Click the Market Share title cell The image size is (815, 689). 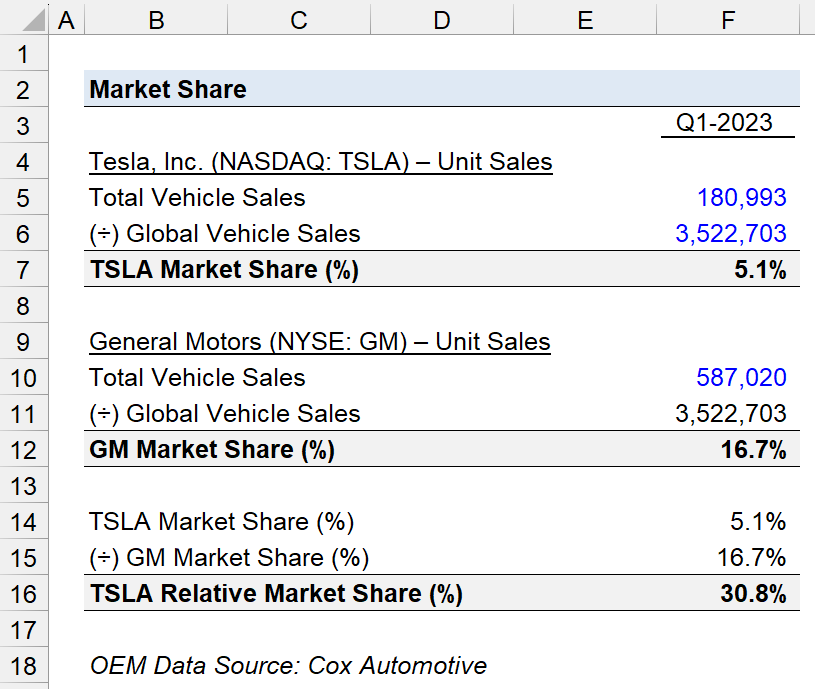(x=168, y=89)
